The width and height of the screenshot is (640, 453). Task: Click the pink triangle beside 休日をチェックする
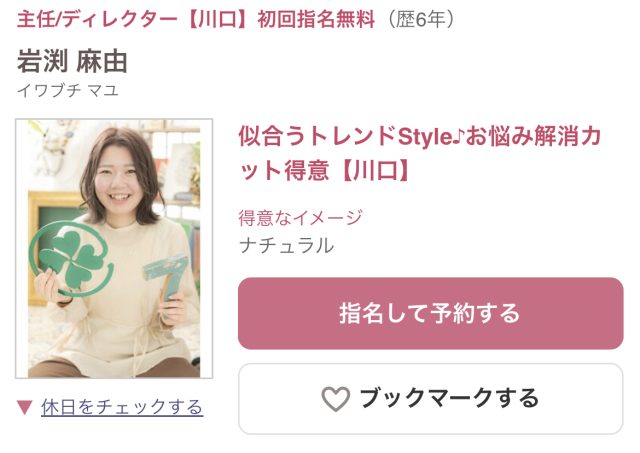coord(24,407)
